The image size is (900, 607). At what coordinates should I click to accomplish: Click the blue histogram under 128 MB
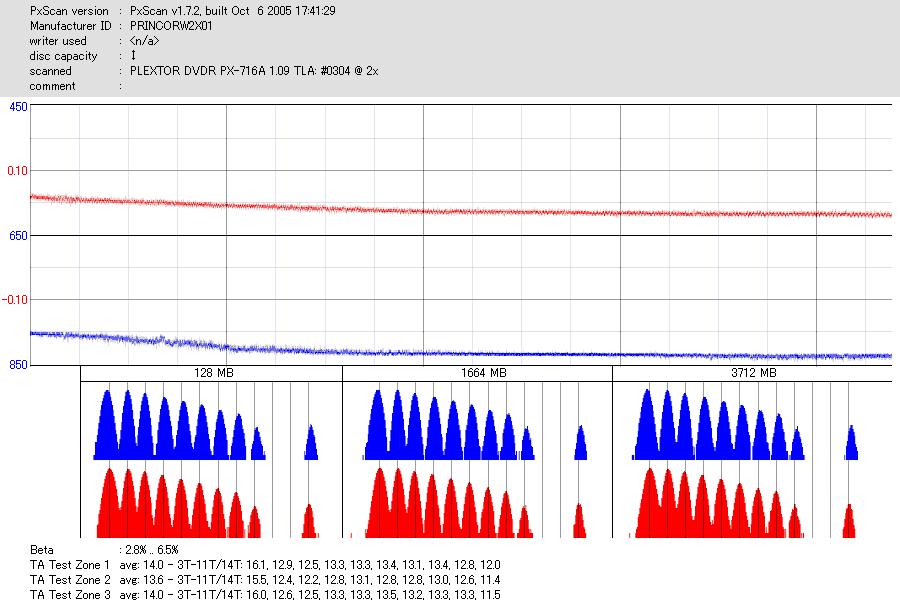[x=205, y=425]
